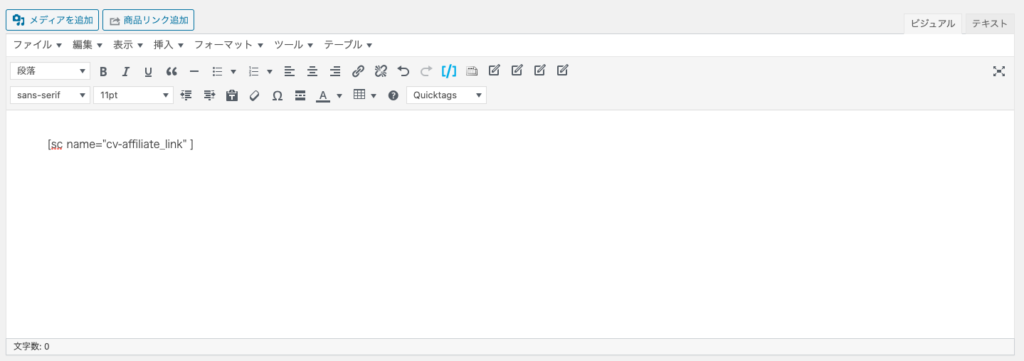Insert a horizontal line
Viewport: 1024px width, 361px height.
click(x=194, y=71)
